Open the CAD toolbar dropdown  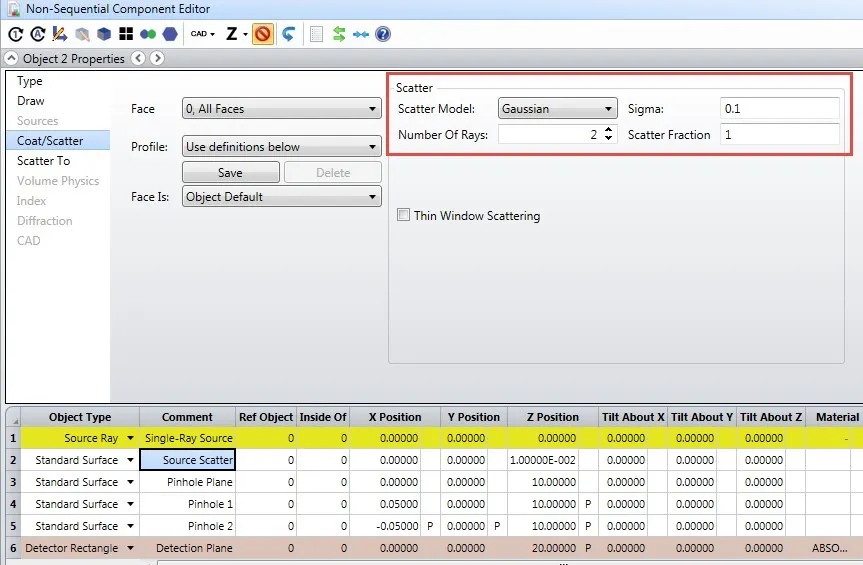tap(203, 34)
